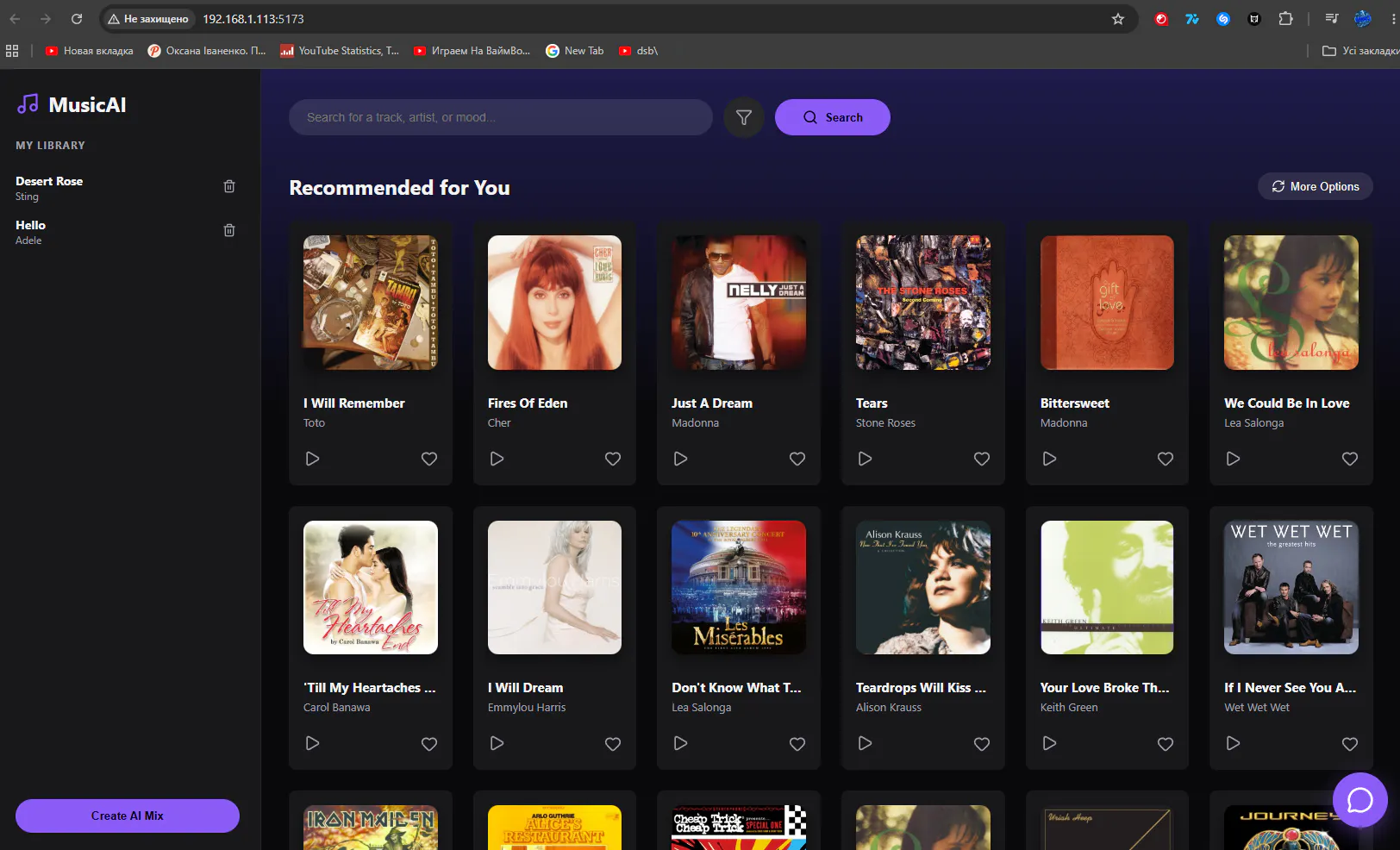Favorite Fires Of Eden with heart
Image resolution: width=1400 pixels, height=850 pixels.
click(613, 459)
